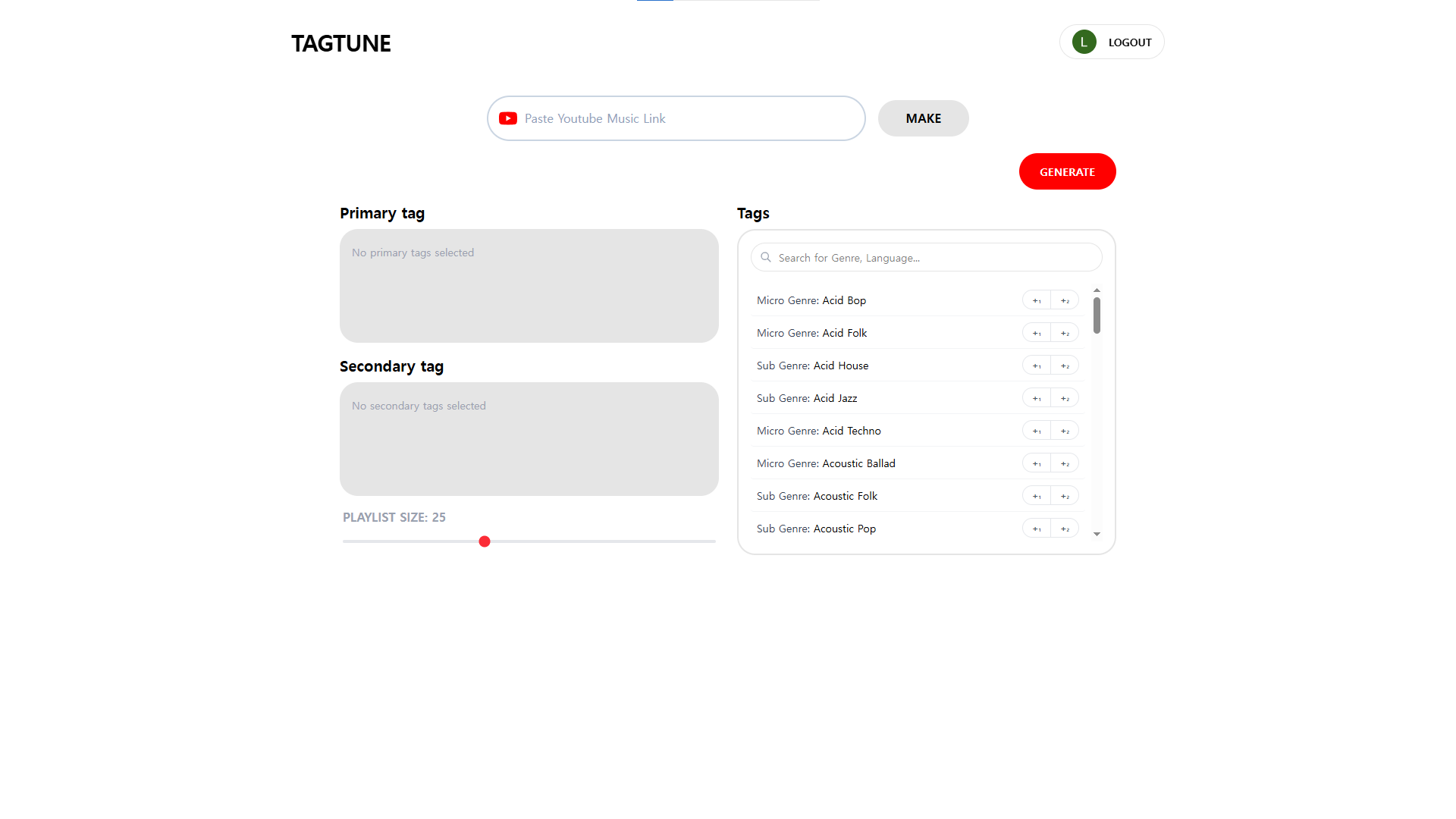Select the 'Sub Genre: Acid Jazz' row text

tap(807, 398)
